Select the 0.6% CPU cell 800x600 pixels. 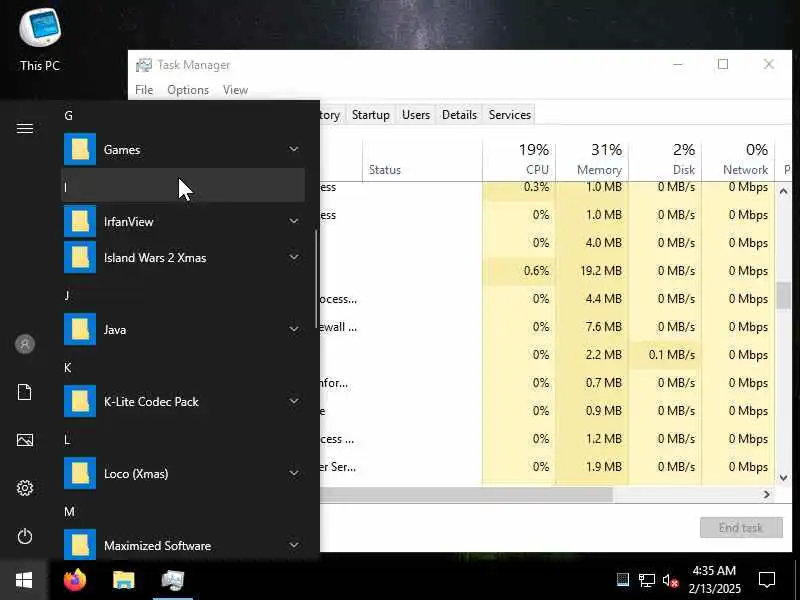[x=519, y=270]
